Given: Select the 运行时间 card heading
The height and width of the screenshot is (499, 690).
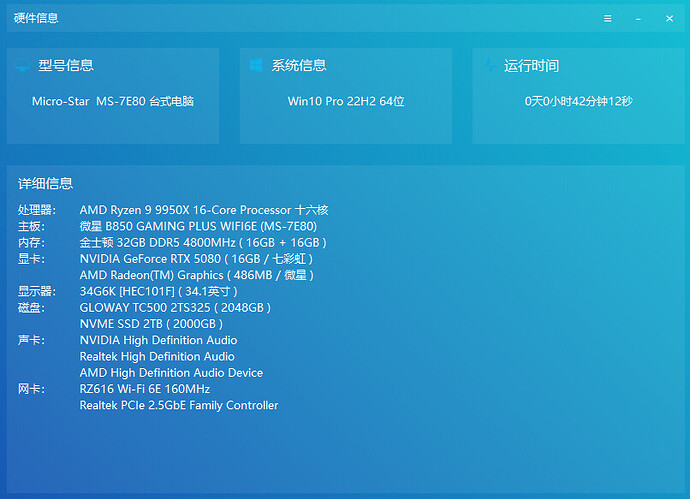Looking at the screenshot, I should 532,66.
